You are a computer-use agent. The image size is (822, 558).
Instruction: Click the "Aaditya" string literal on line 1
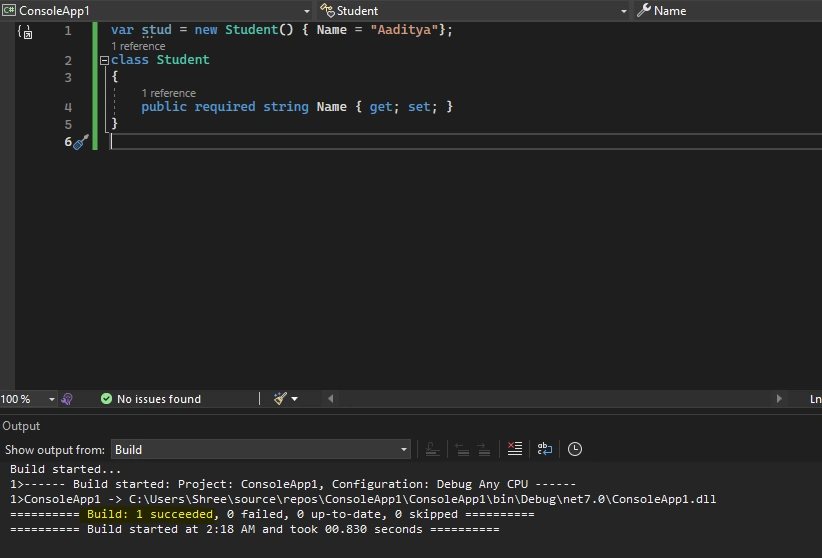click(x=404, y=30)
